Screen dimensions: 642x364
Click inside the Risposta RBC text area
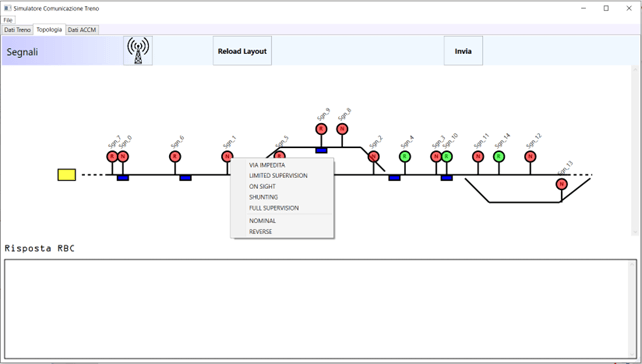coord(316,309)
